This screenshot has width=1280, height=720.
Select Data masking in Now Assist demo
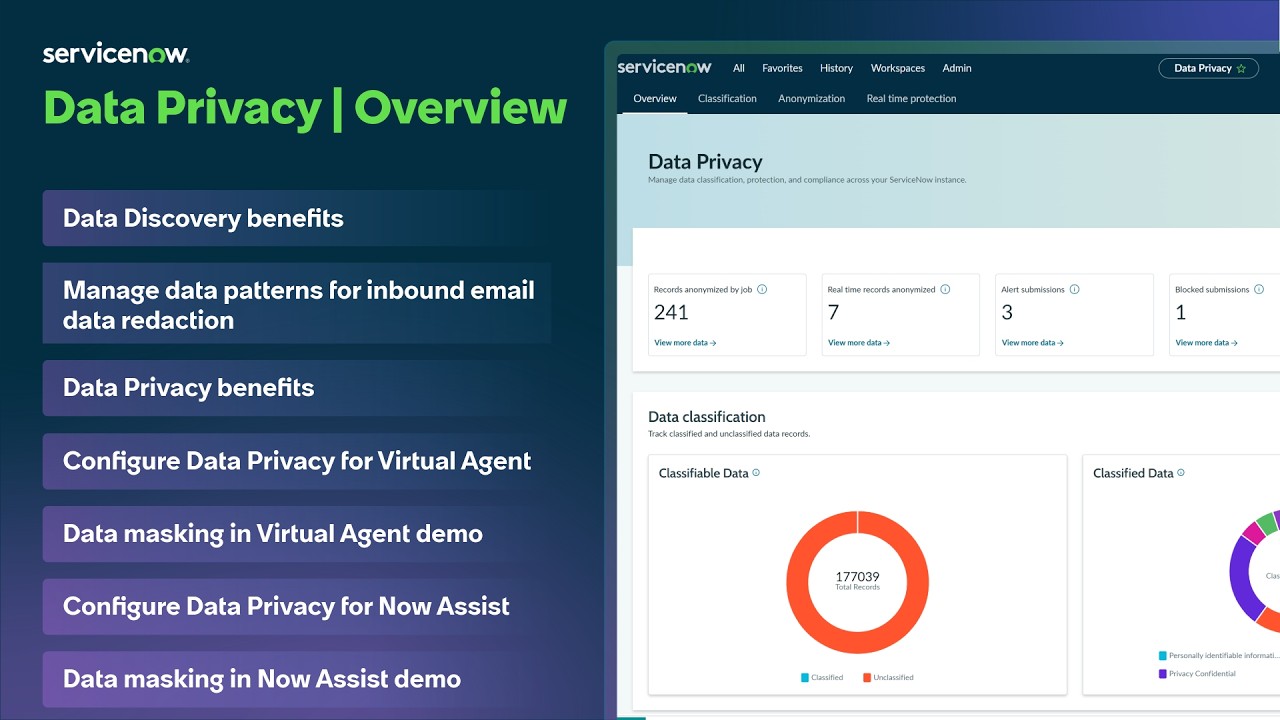point(297,679)
